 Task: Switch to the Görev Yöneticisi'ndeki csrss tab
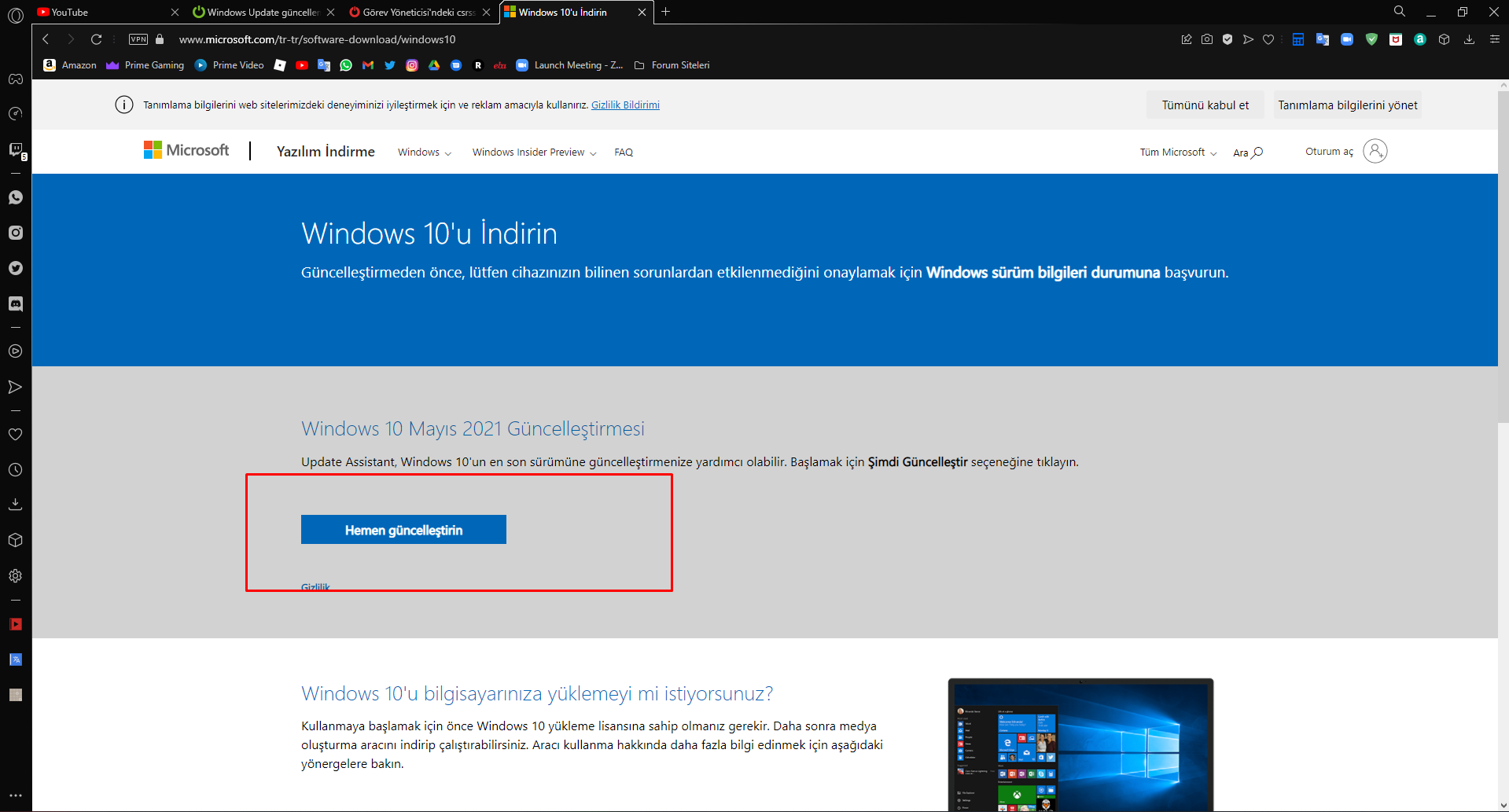(419, 12)
